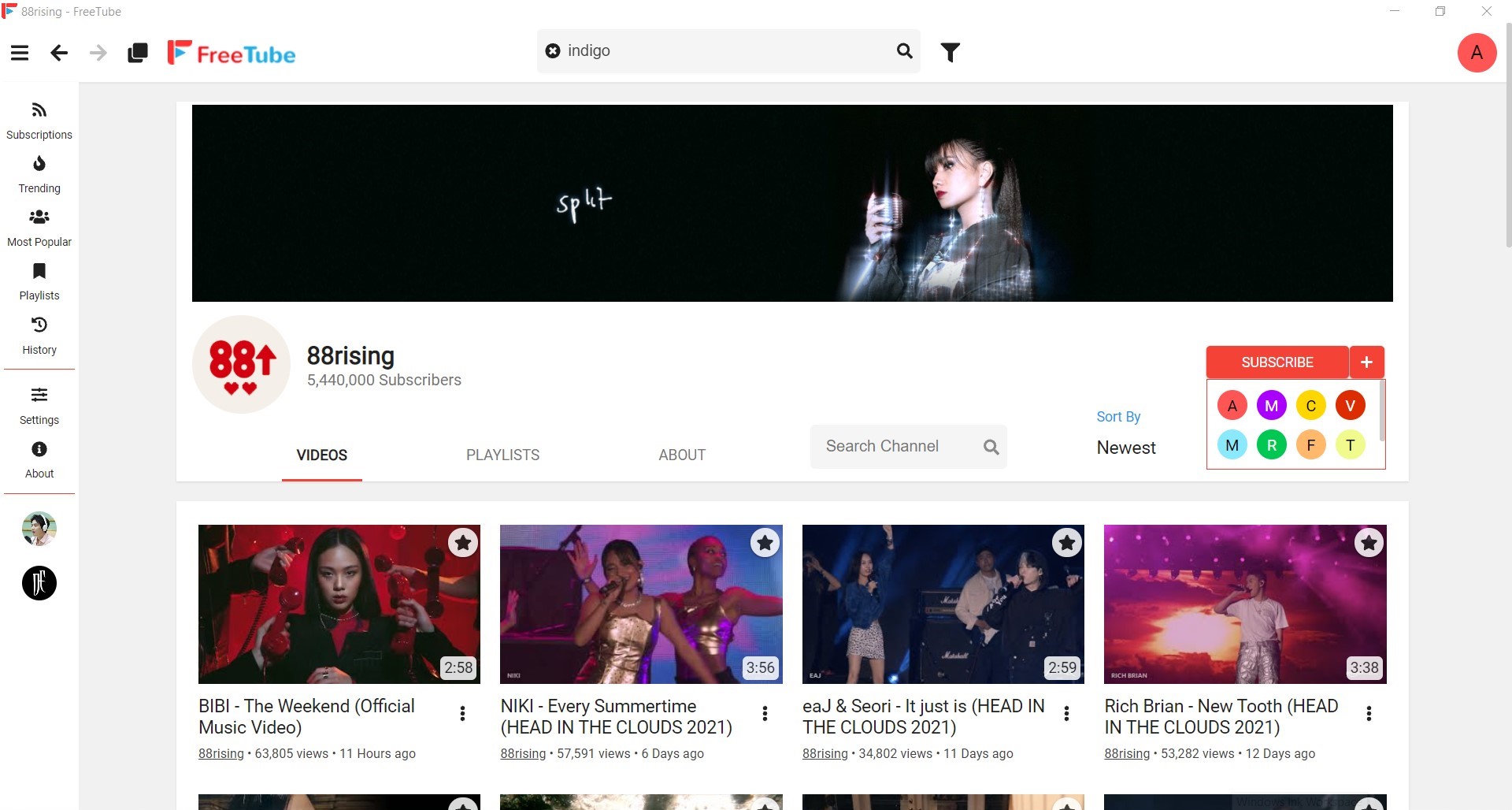Switch to the channel ABOUT tab

[x=682, y=455]
